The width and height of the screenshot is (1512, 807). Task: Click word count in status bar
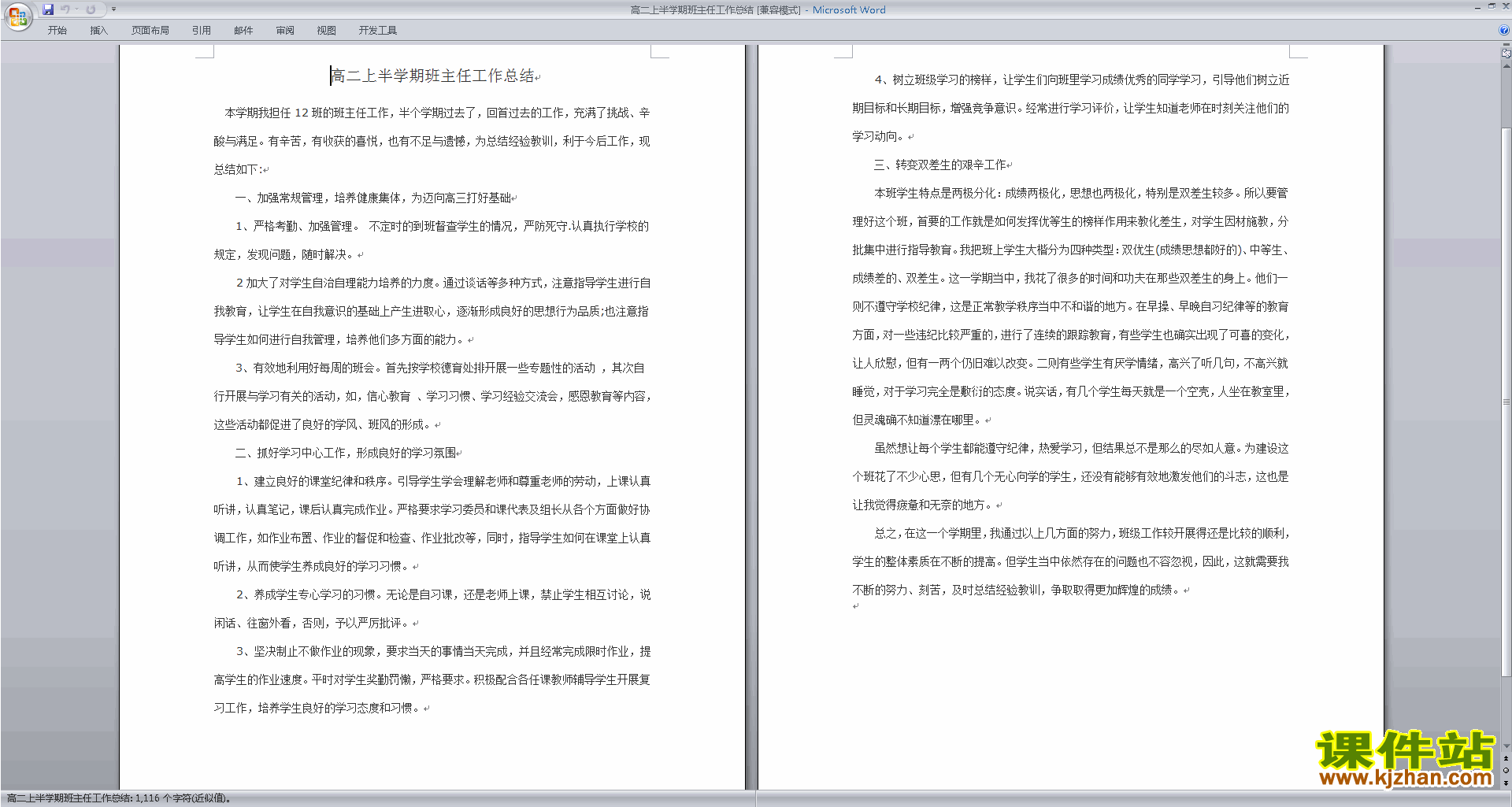(x=119, y=798)
